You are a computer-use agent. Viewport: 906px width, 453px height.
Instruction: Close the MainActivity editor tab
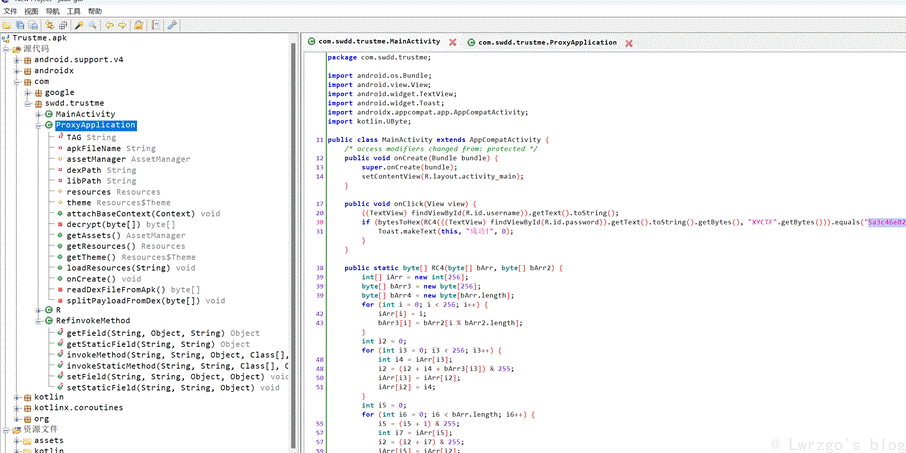click(453, 42)
